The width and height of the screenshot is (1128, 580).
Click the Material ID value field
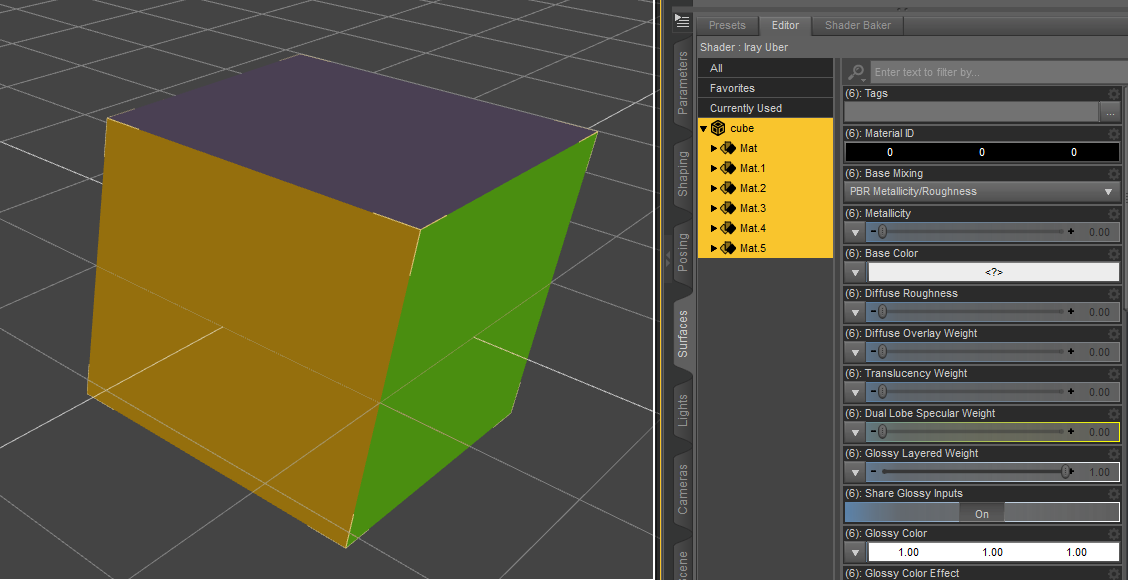pyautogui.click(x=982, y=152)
